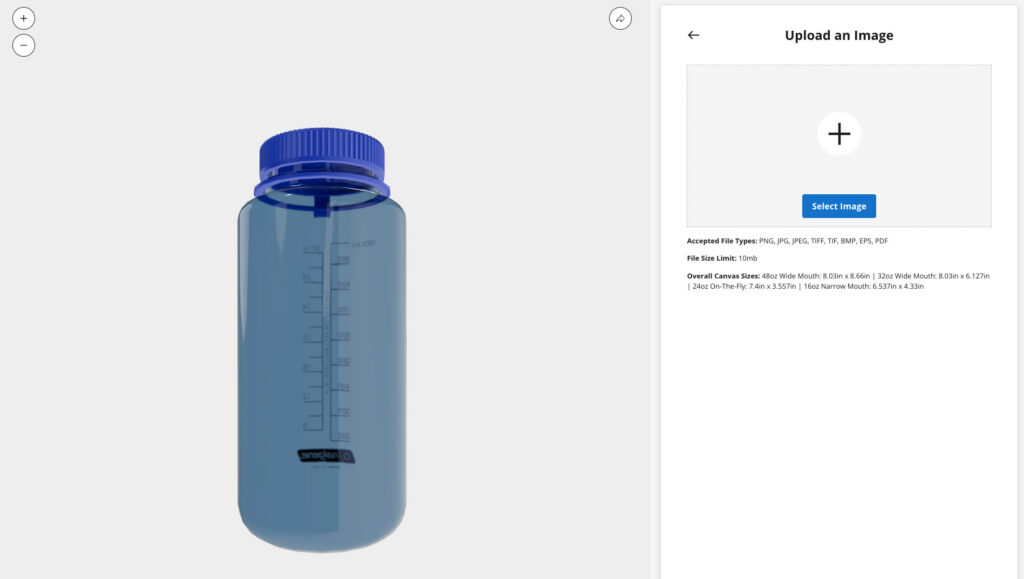Click the share arrow icon
Viewport: 1024px width, 579px height.
620,18
